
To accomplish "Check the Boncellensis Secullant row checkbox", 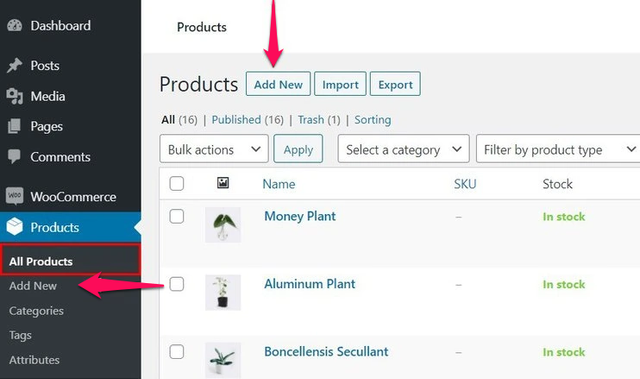I will tap(177, 352).
